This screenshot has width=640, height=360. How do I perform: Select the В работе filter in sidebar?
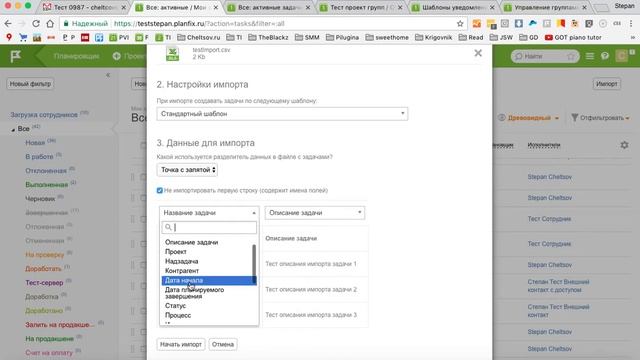point(39,157)
